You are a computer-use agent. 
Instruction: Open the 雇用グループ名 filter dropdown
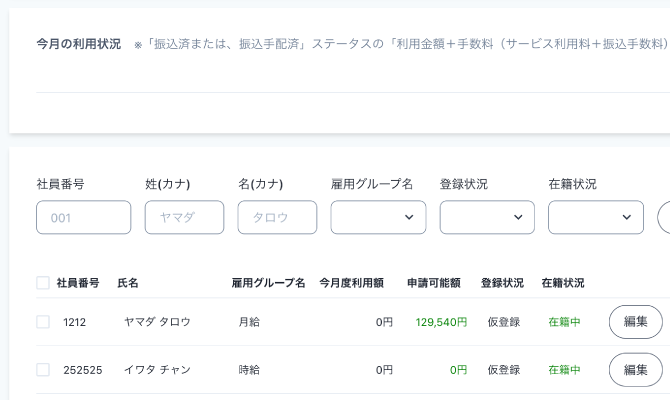378,217
